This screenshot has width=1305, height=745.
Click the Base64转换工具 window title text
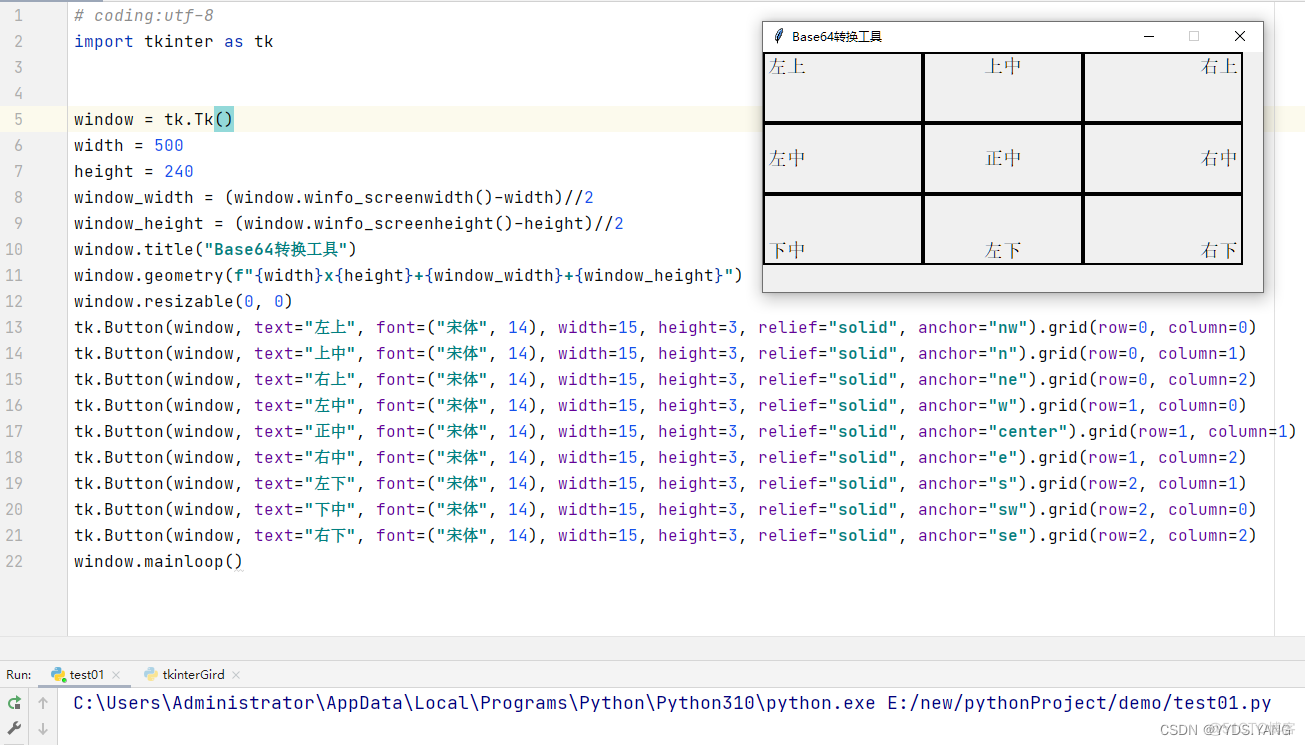[x=837, y=36]
